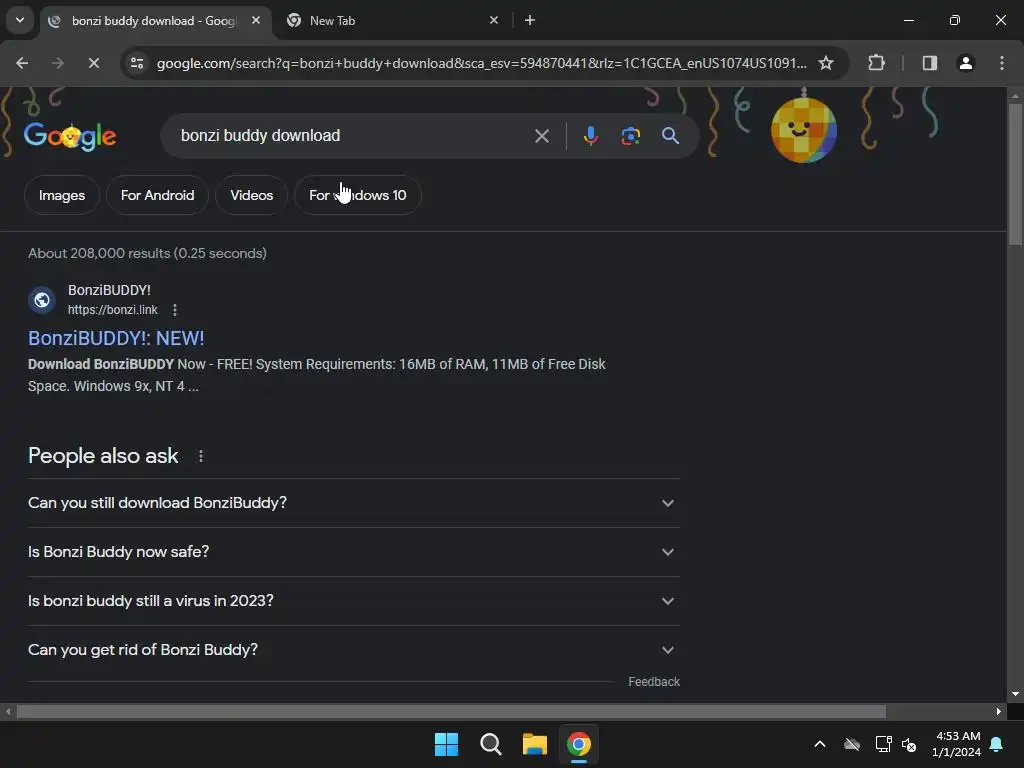Show hidden system tray icons
Viewport: 1024px width, 768px height.
[x=820, y=744]
